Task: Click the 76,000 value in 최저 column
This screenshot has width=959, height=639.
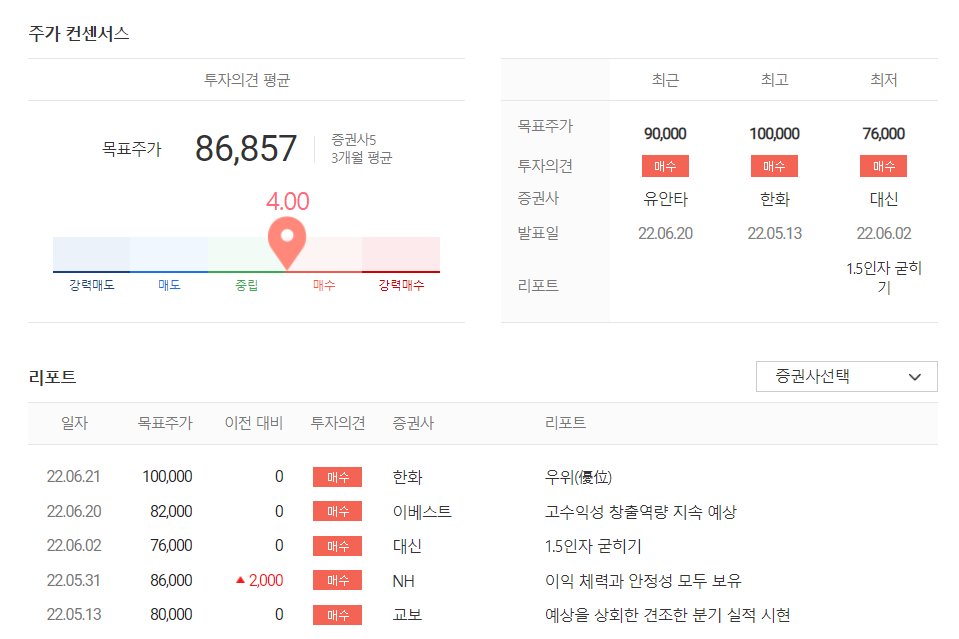Action: [883, 133]
